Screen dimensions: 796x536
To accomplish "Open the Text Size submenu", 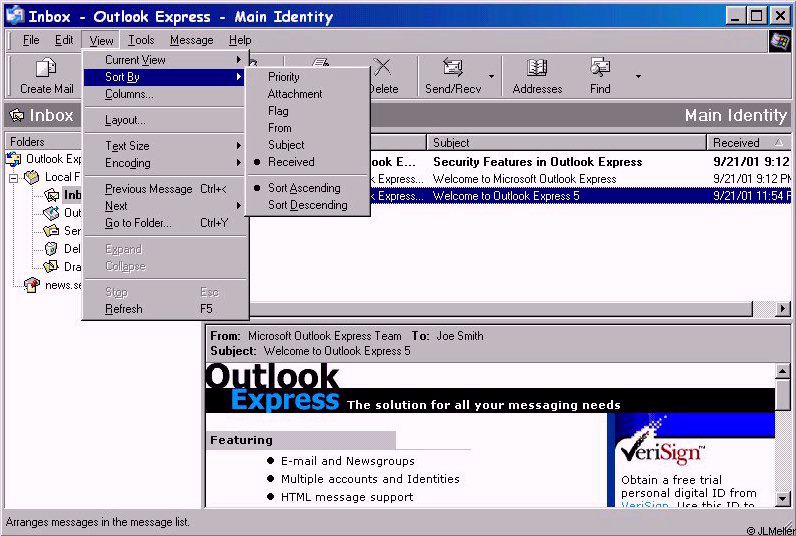I will pyautogui.click(x=165, y=146).
